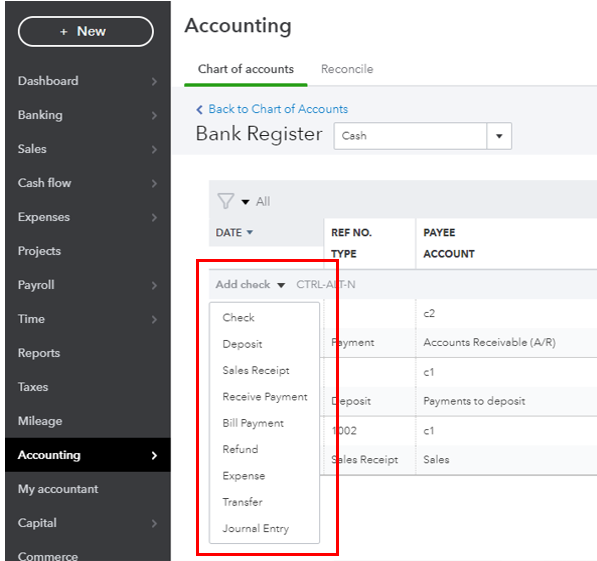Open the filter dropdown arrow beside All

click(246, 202)
